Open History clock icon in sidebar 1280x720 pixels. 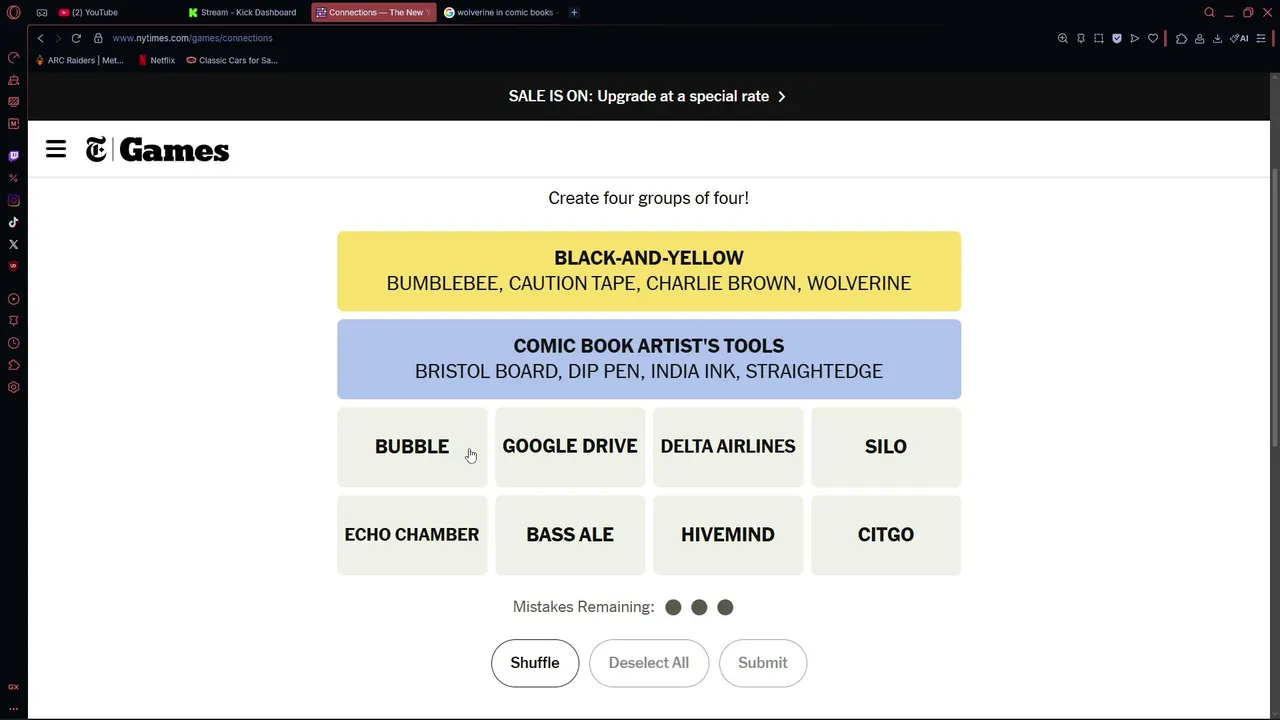(14, 343)
